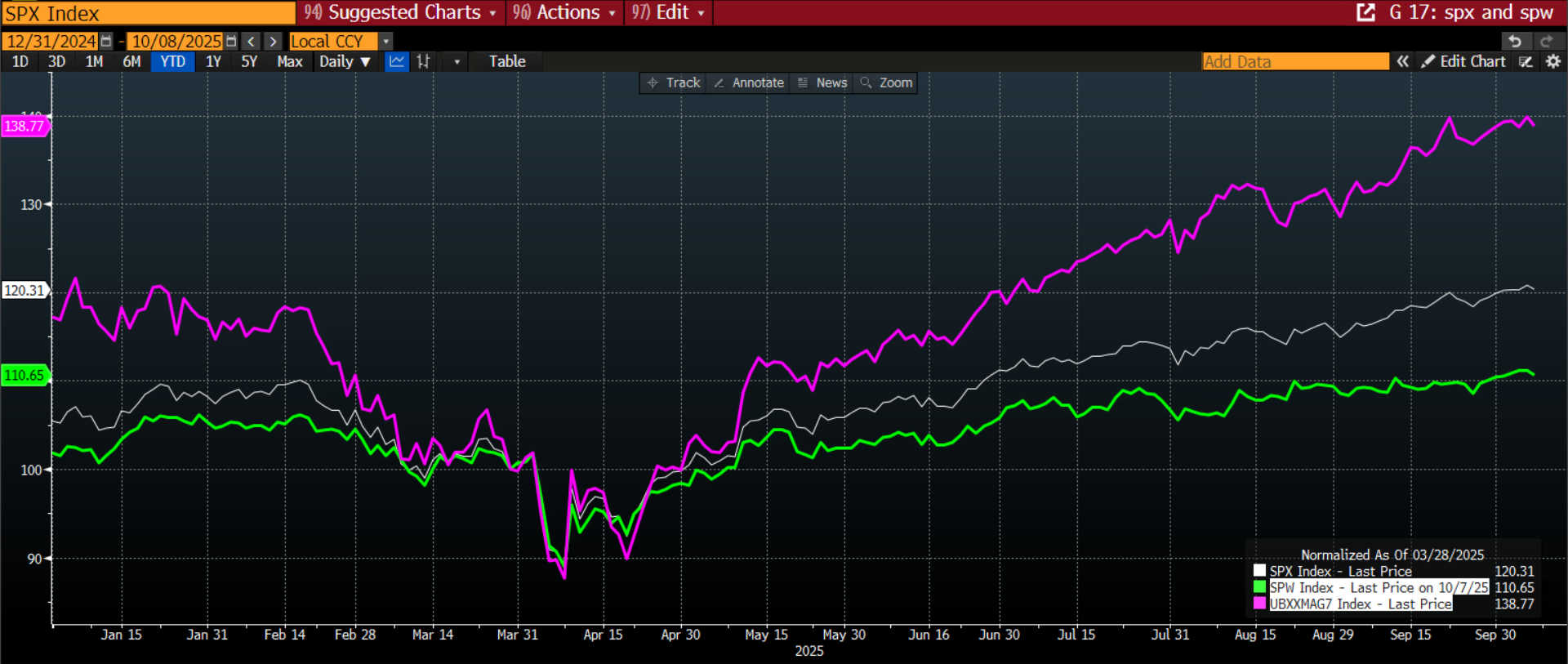Expand the Daily periodicity dropdown
Viewport: 1568px width, 664px height.
pos(345,61)
